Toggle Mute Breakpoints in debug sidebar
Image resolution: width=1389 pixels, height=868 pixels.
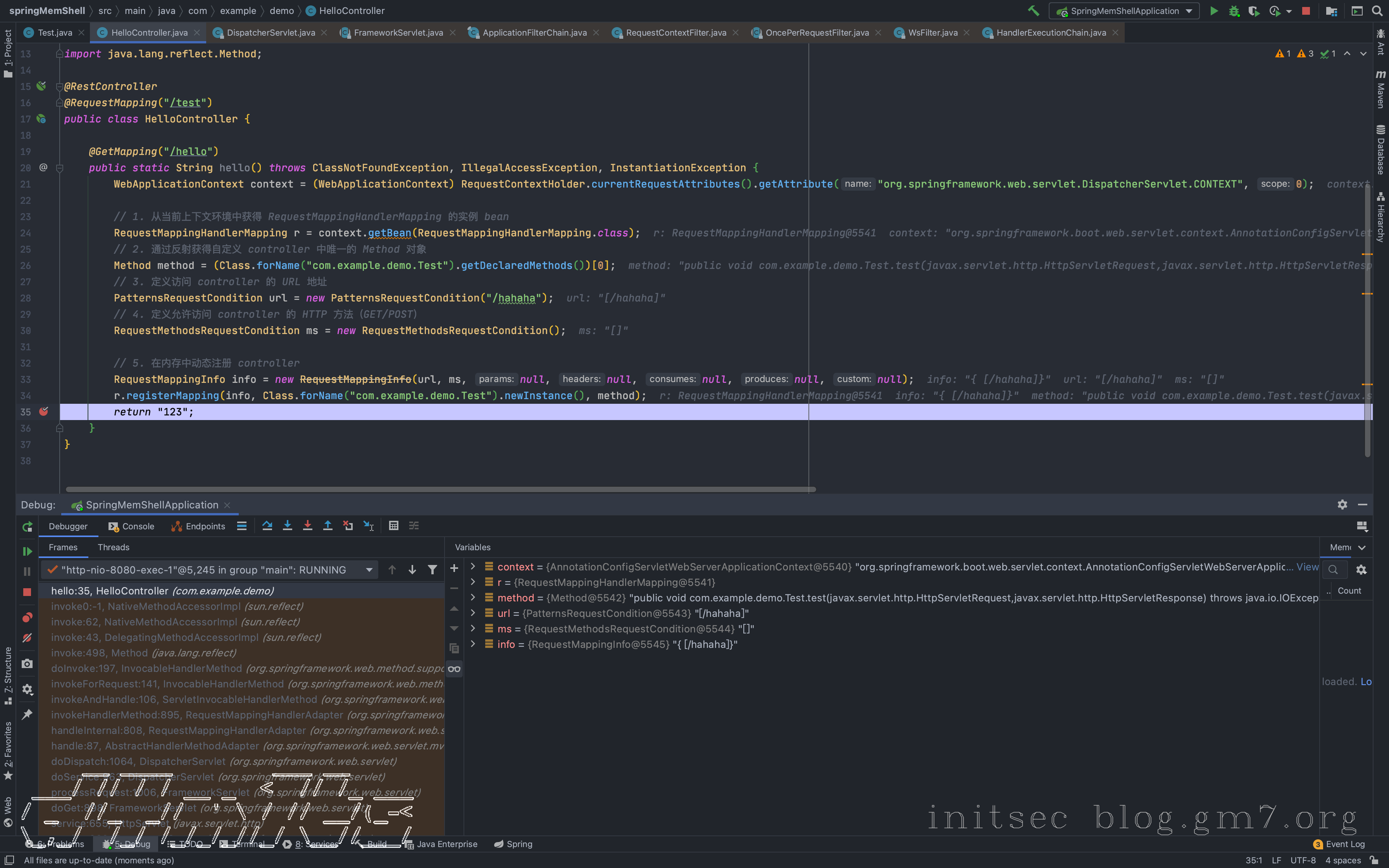click(27, 638)
